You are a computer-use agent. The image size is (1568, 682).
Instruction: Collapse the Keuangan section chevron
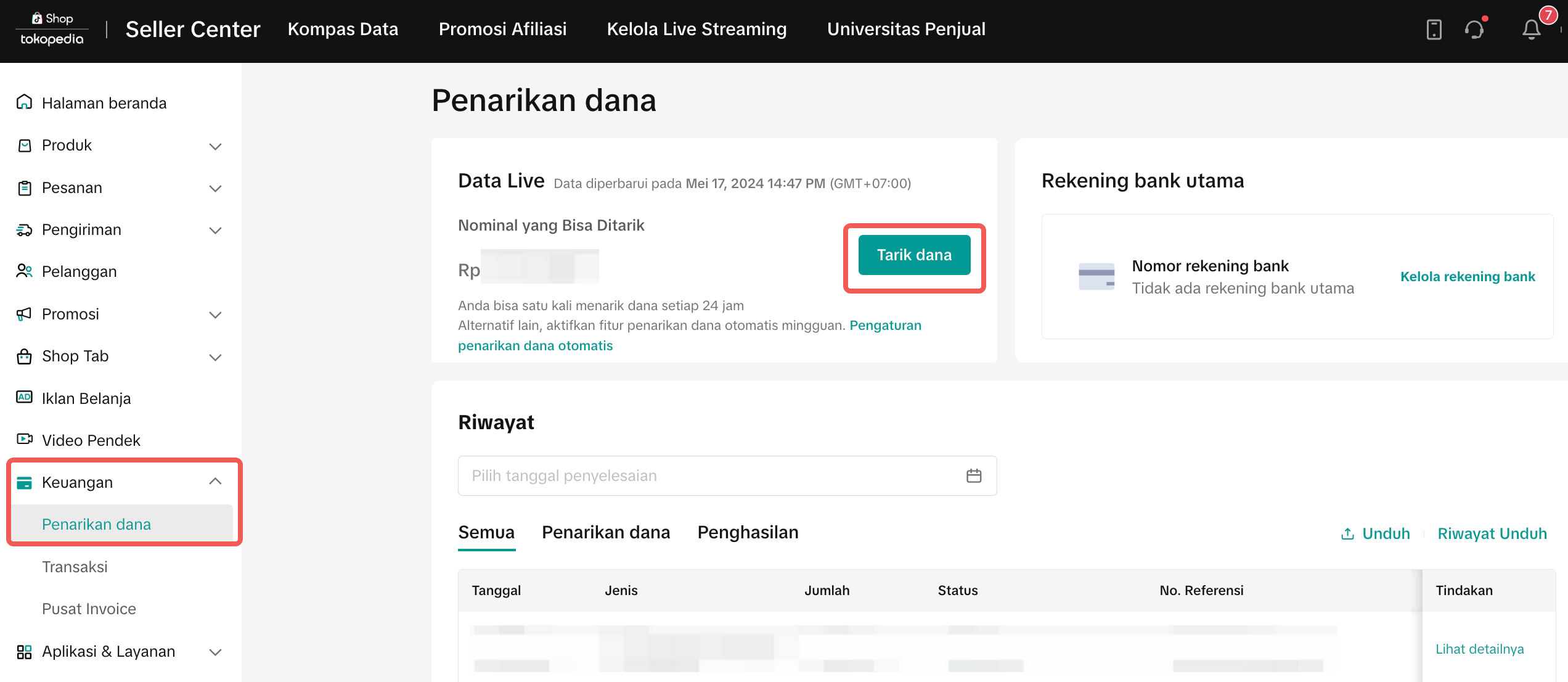point(215,482)
